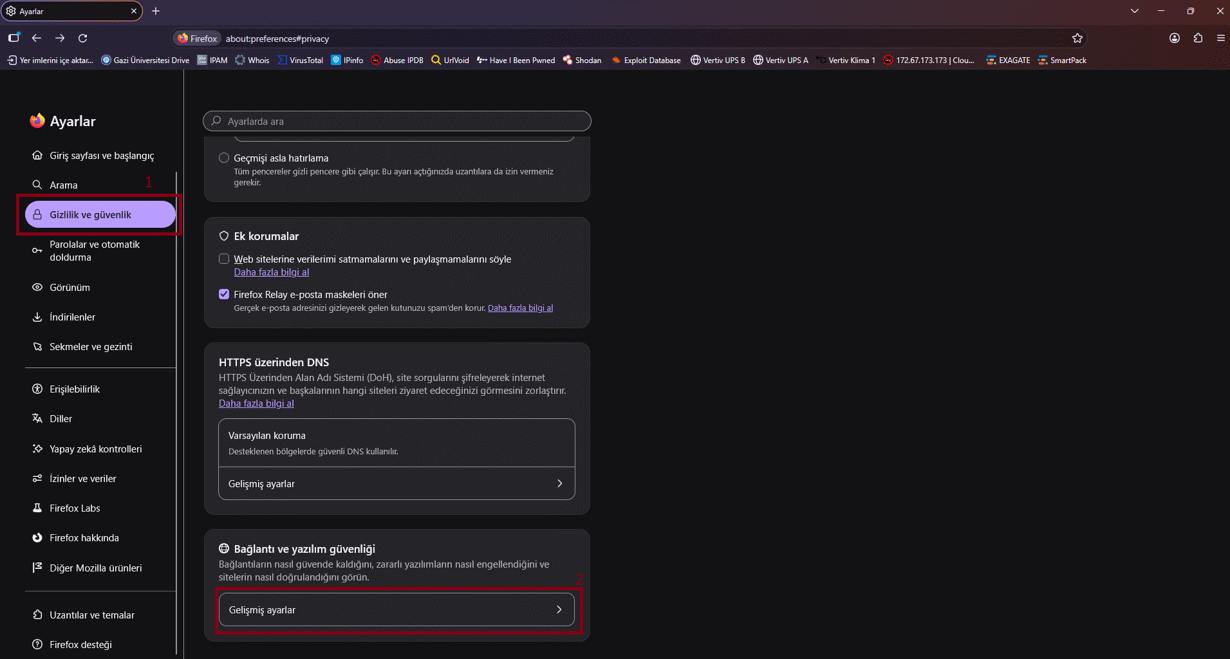Open the Firefox account profile icon

pos(1174,38)
